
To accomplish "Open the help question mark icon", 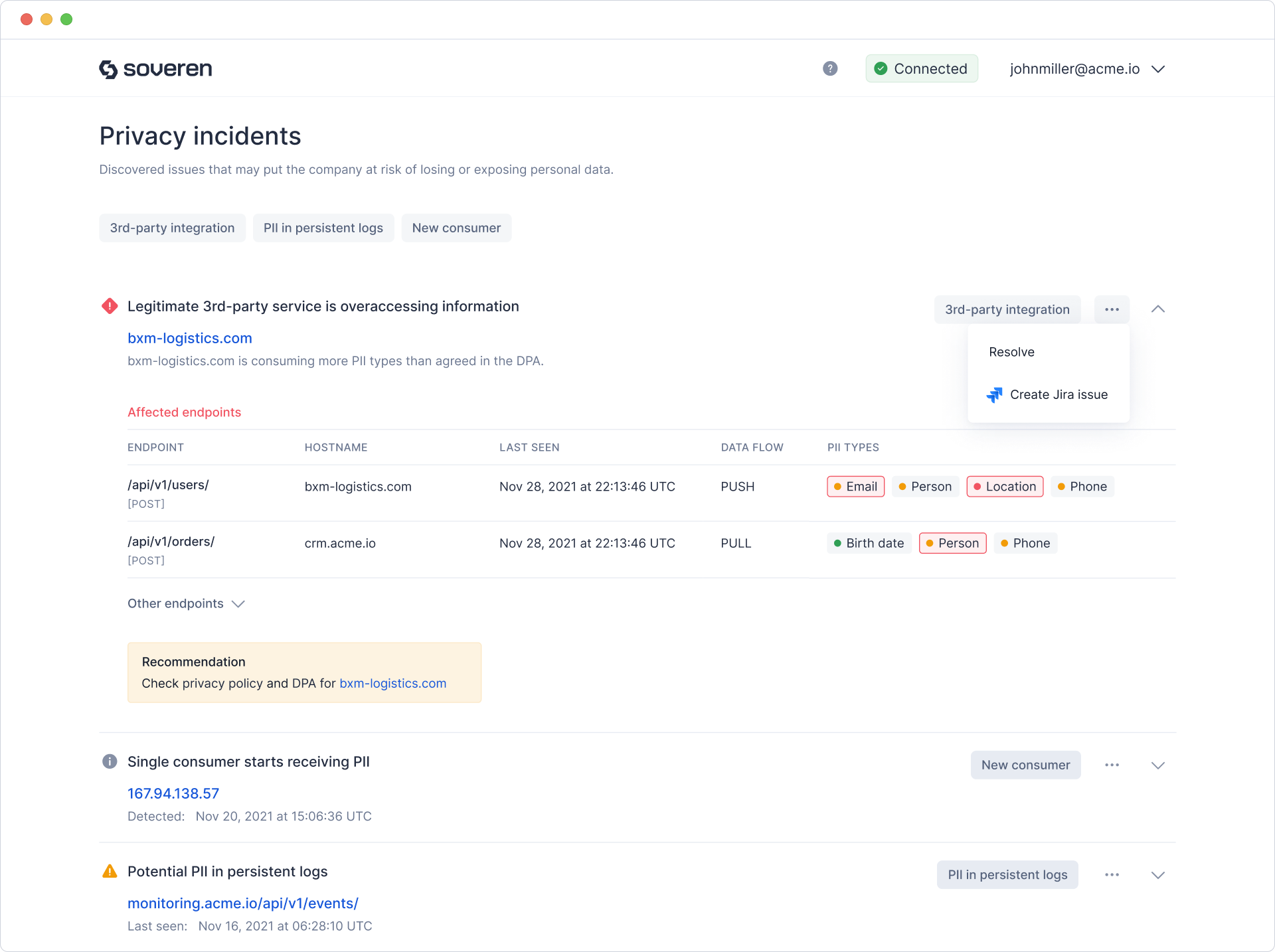I will click(x=829, y=68).
